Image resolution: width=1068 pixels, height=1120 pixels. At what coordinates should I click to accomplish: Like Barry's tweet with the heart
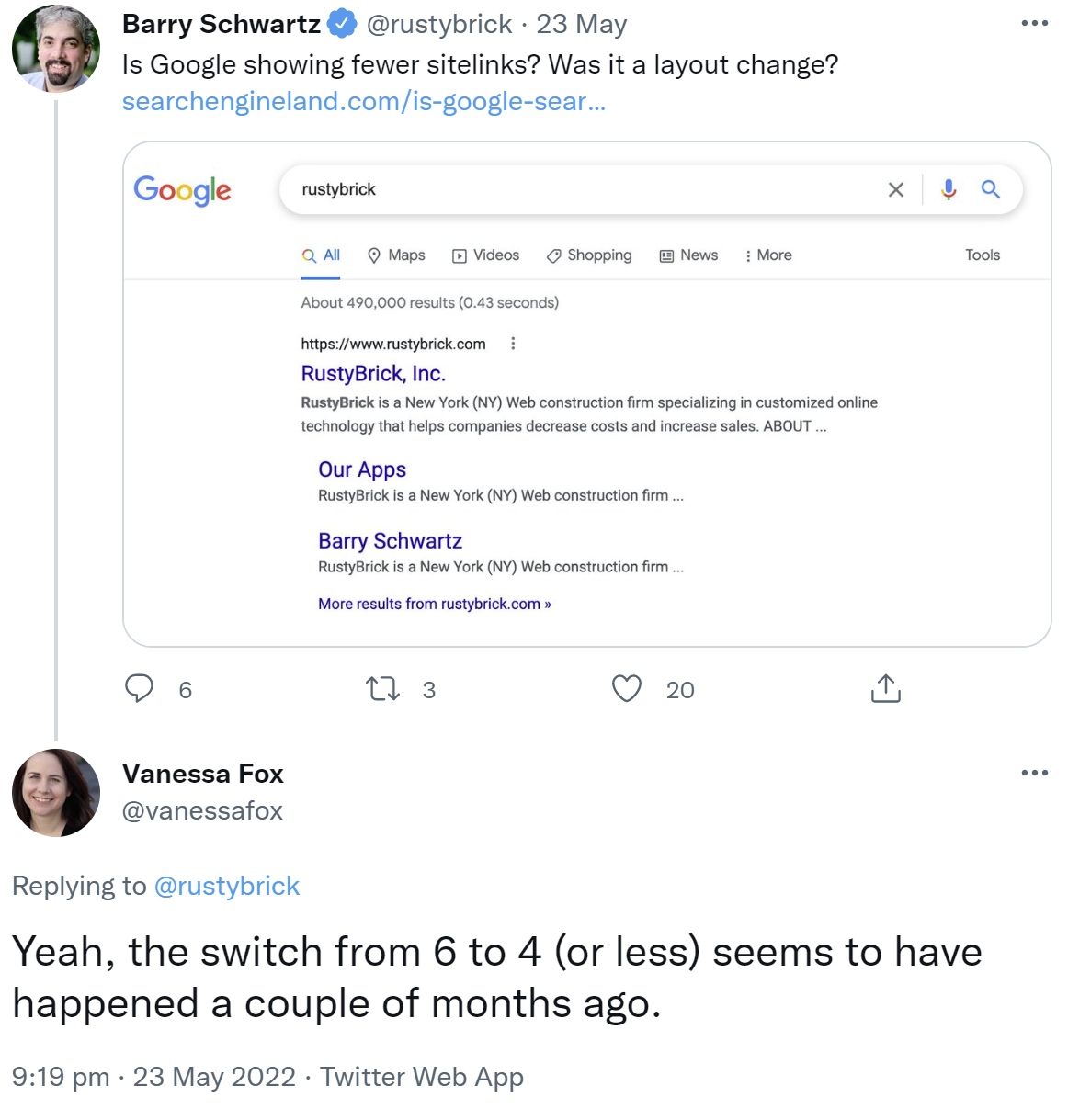pos(626,688)
